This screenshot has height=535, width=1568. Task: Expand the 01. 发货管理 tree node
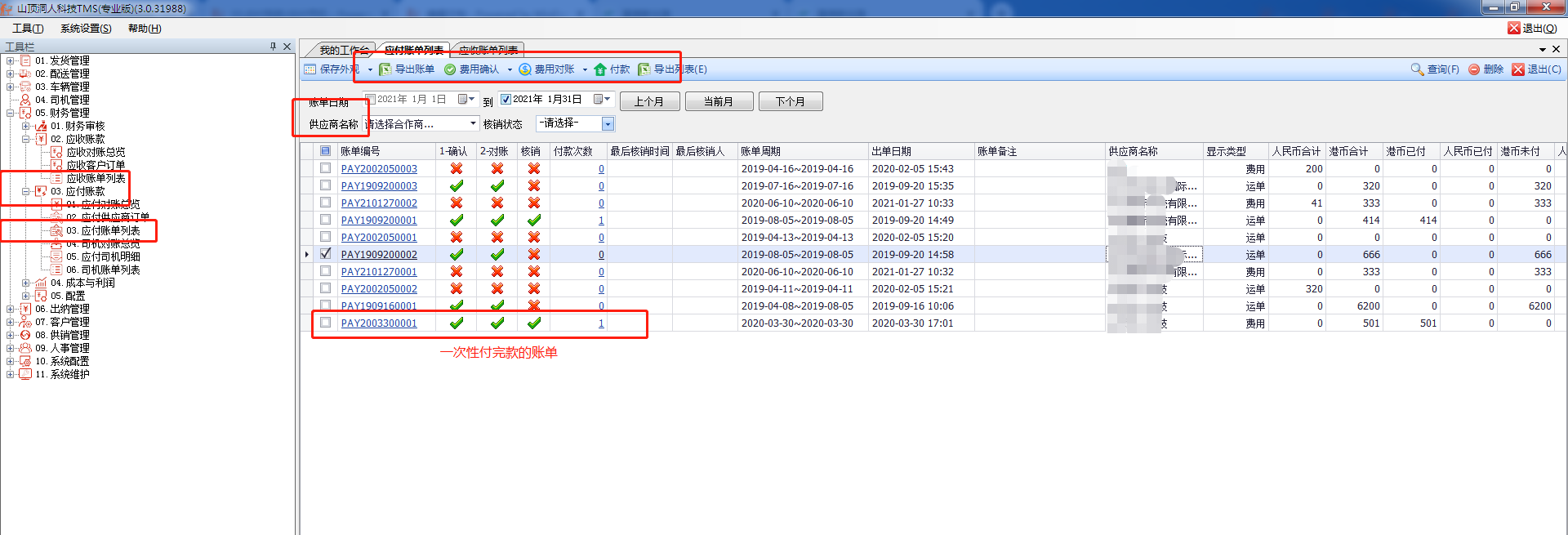[x=10, y=60]
